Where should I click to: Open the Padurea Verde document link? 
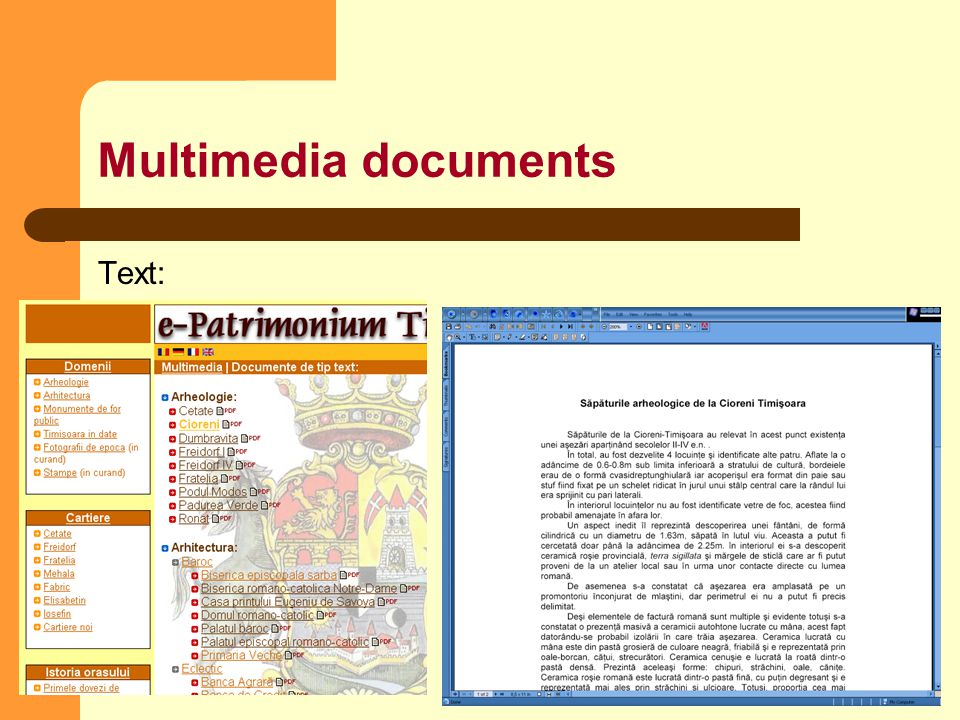(218, 506)
